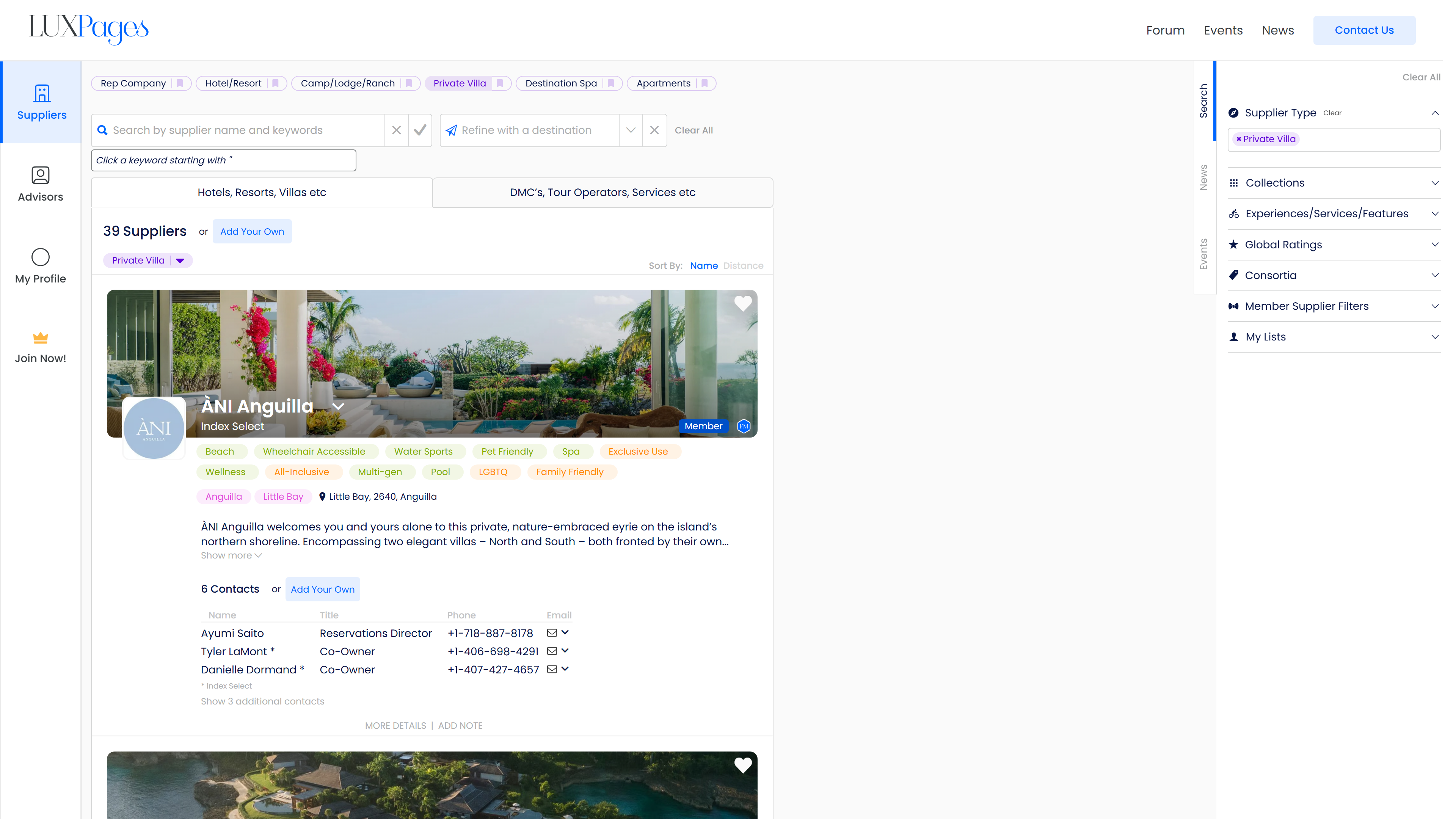Expand the Collections filter section
1456x819 pixels.
click(x=1334, y=182)
